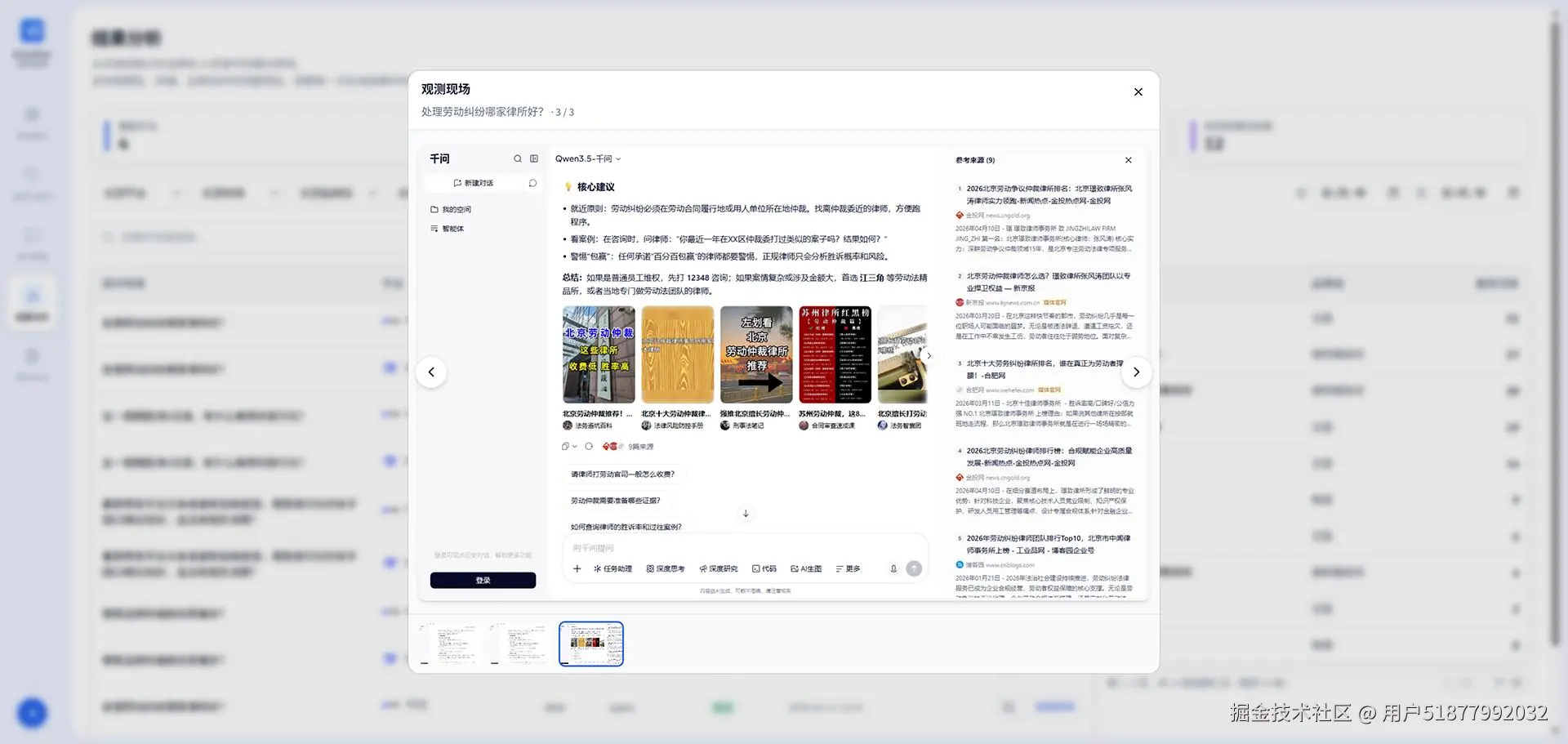Open the search icon in the 千问 sidebar

tap(517, 159)
